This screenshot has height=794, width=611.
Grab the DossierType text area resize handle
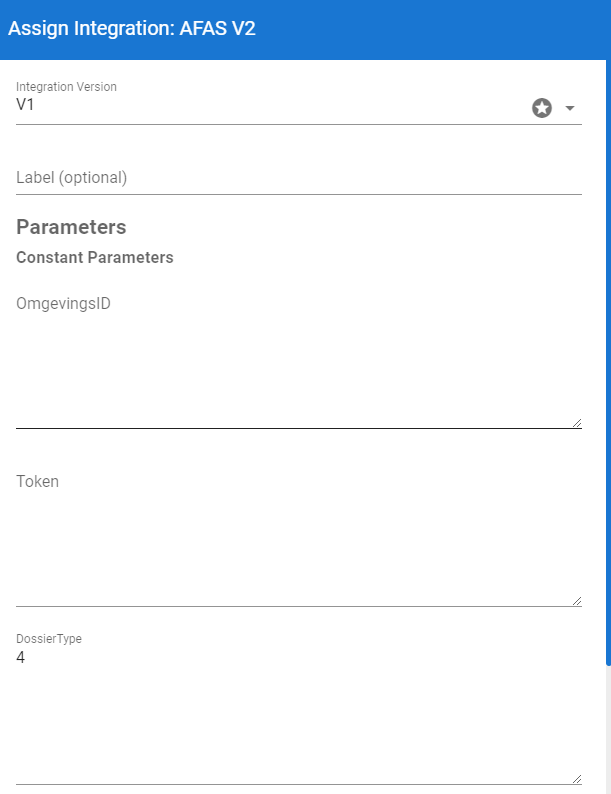(x=576, y=779)
